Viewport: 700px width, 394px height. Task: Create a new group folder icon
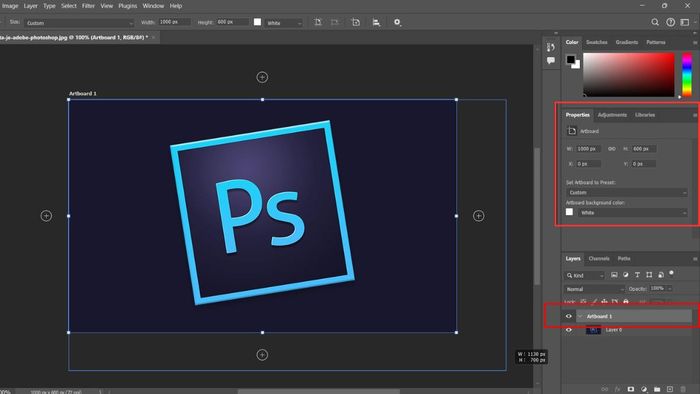(x=657, y=390)
